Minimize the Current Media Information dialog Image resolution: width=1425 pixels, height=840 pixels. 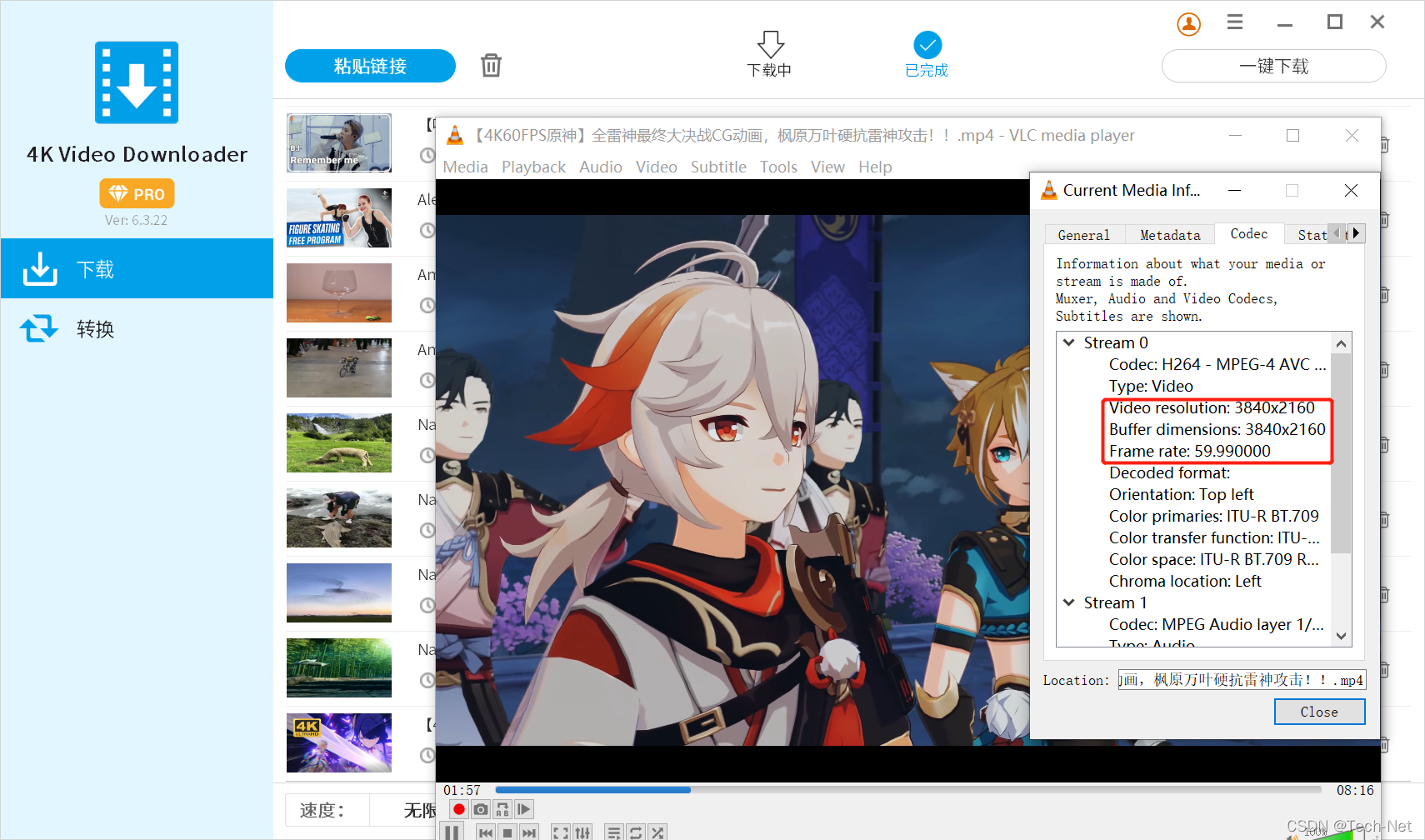coord(1234,191)
